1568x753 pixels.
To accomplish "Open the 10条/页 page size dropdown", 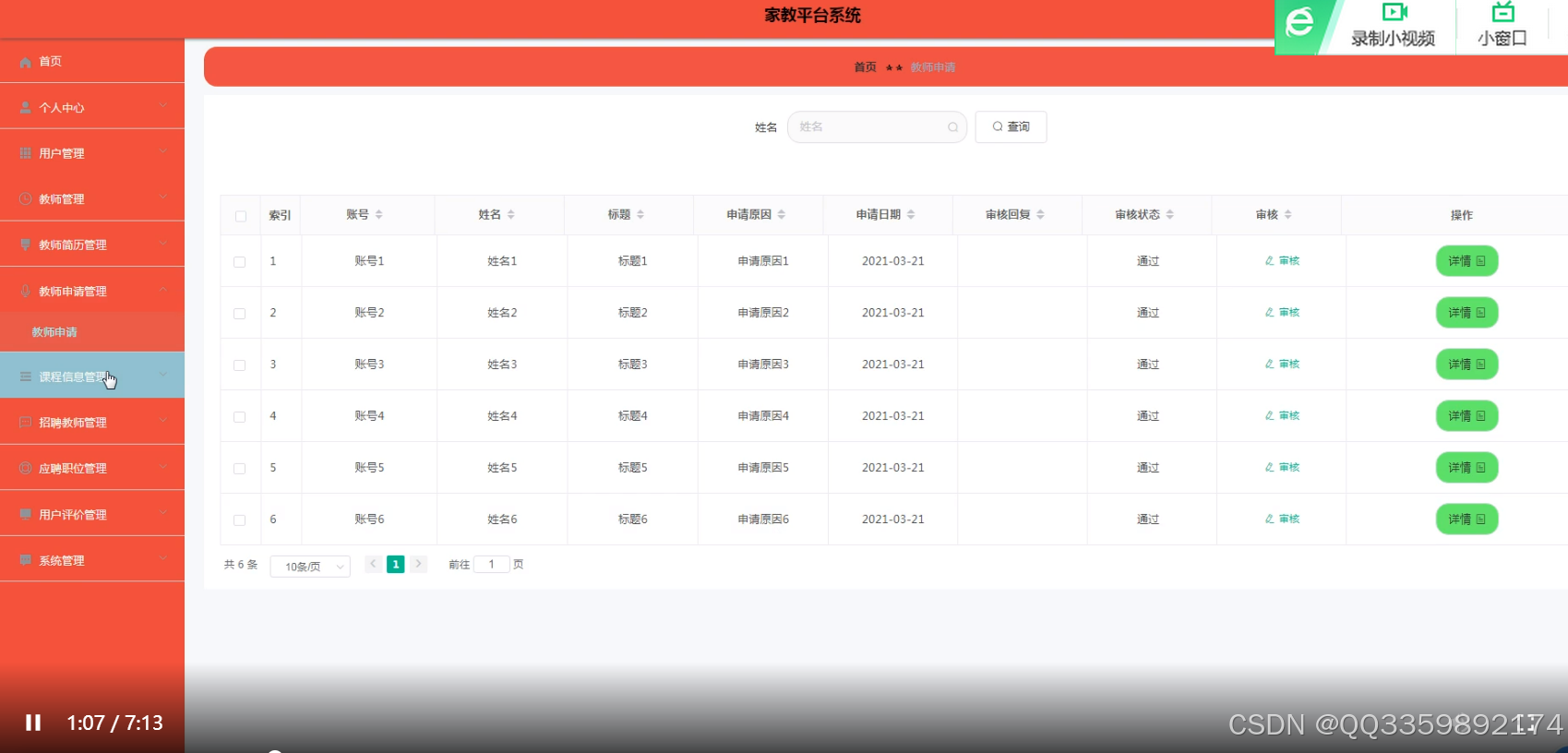I will (x=310, y=567).
